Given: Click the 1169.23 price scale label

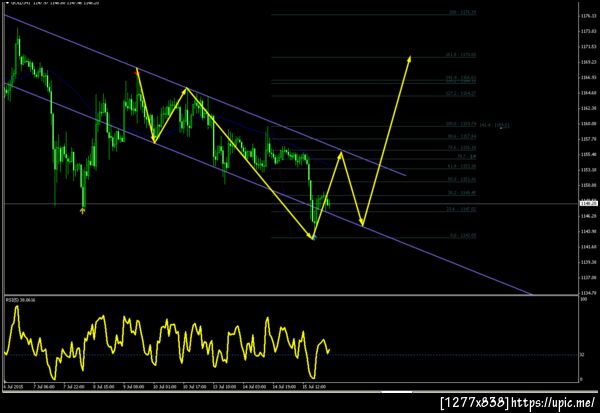Looking at the screenshot, I should coord(588,62).
